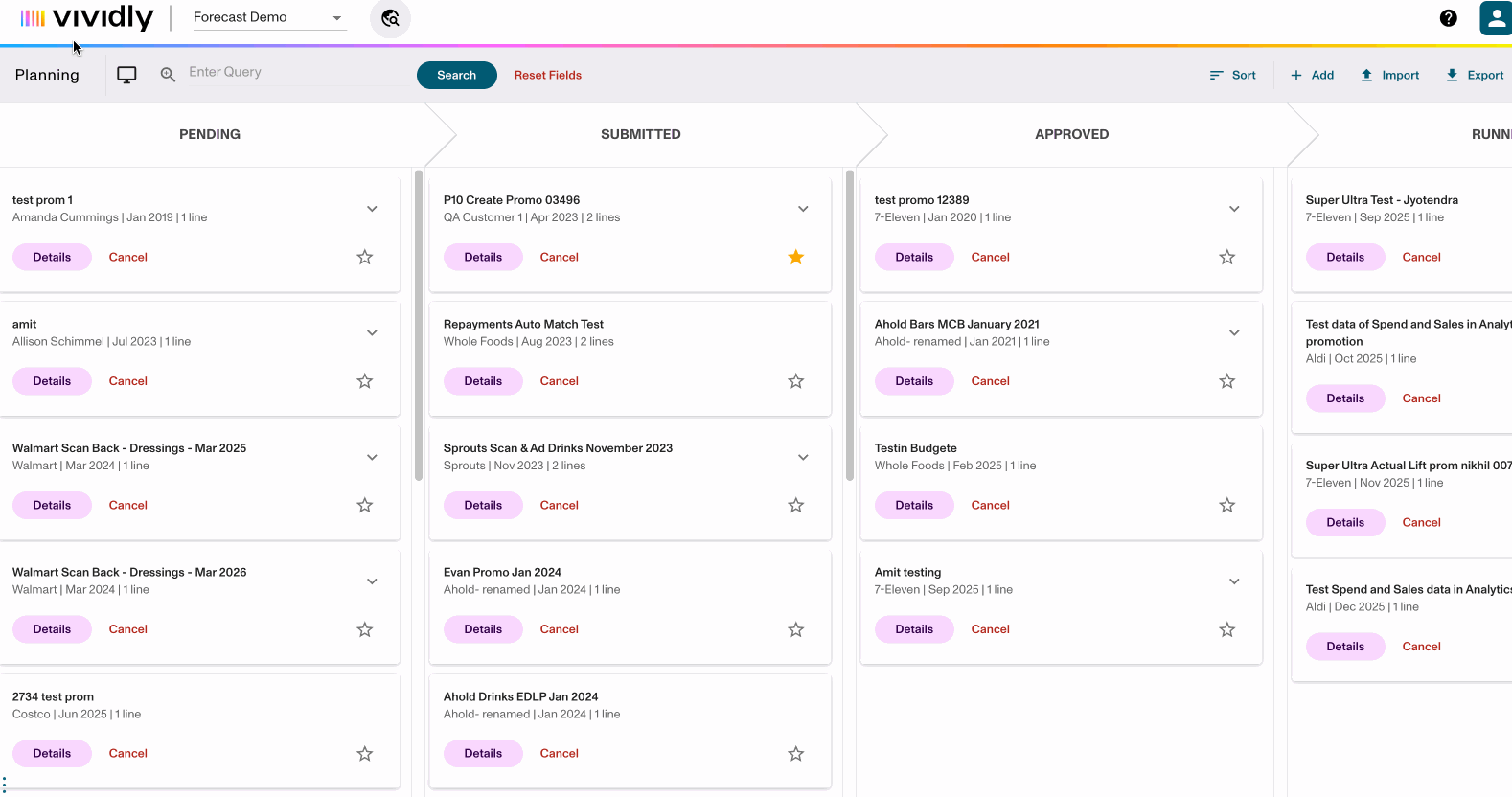
Task: Star Sprouts Scan & Ad Drinks card
Action: pos(796,505)
